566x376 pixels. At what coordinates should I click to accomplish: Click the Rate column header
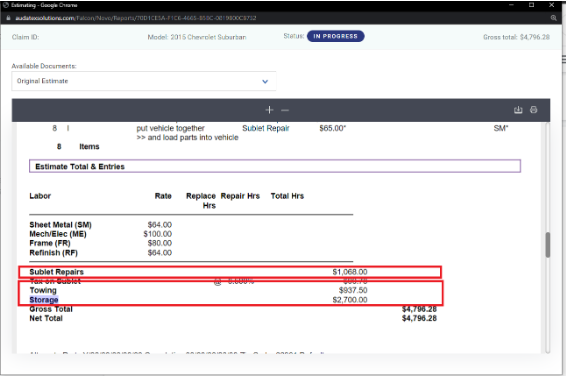pos(163,196)
